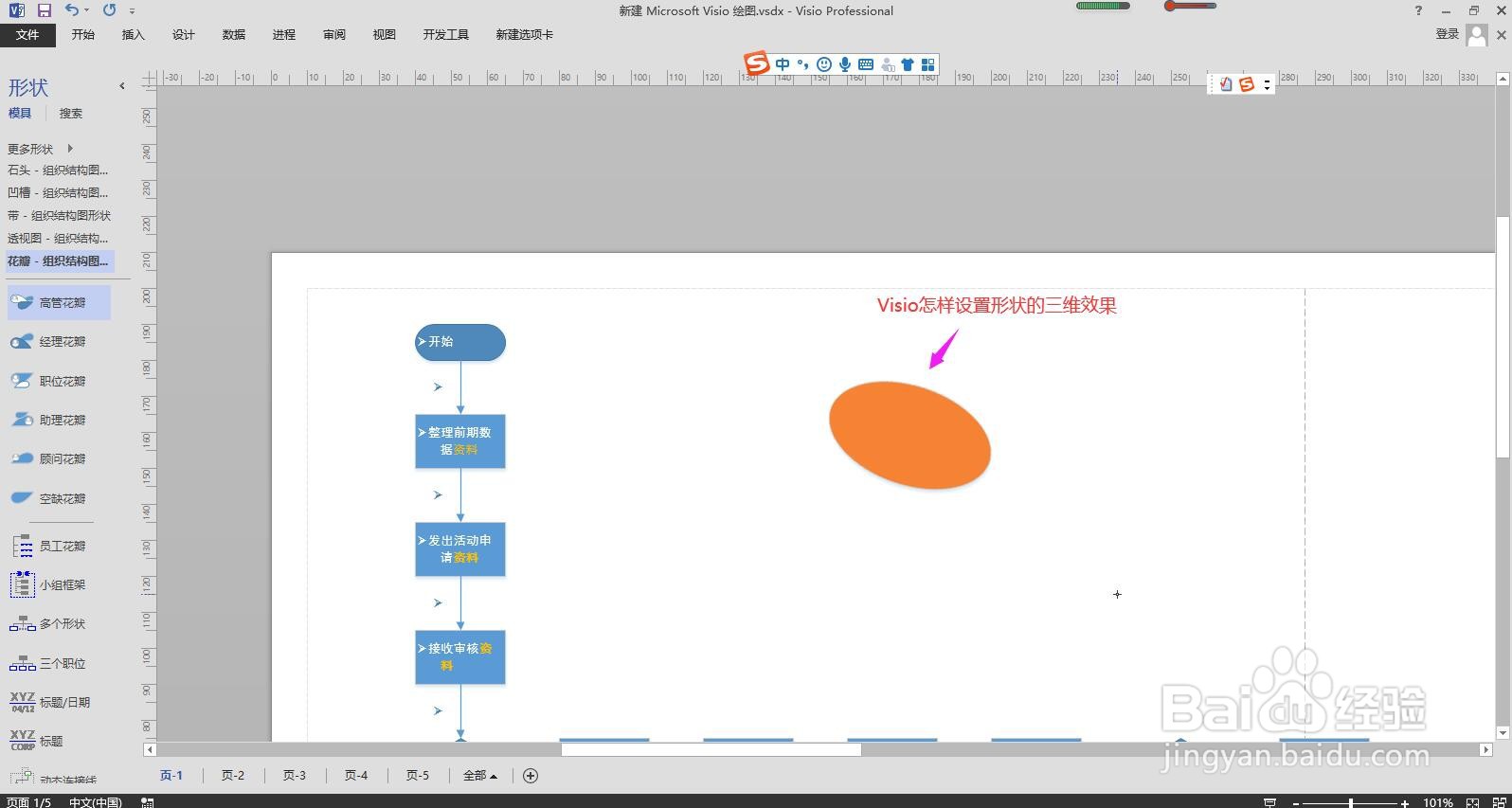1512x808 pixels.
Task: Select the 发出活动申请资料 process box
Action: coord(460,549)
